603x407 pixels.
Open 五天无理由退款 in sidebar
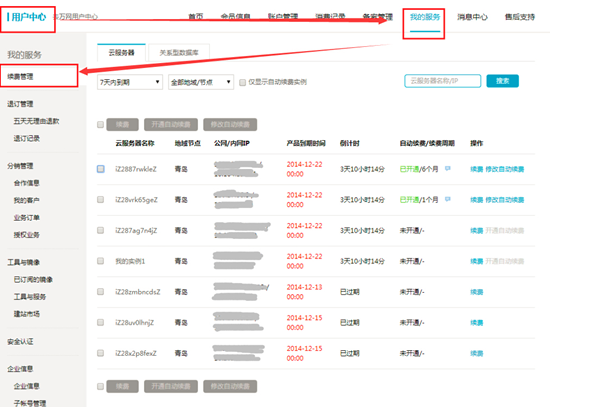click(37, 120)
